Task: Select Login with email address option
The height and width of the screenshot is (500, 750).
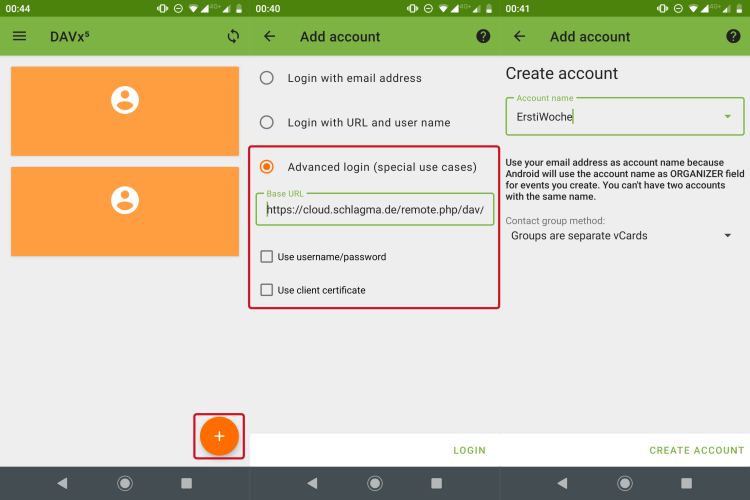Action: (341, 78)
